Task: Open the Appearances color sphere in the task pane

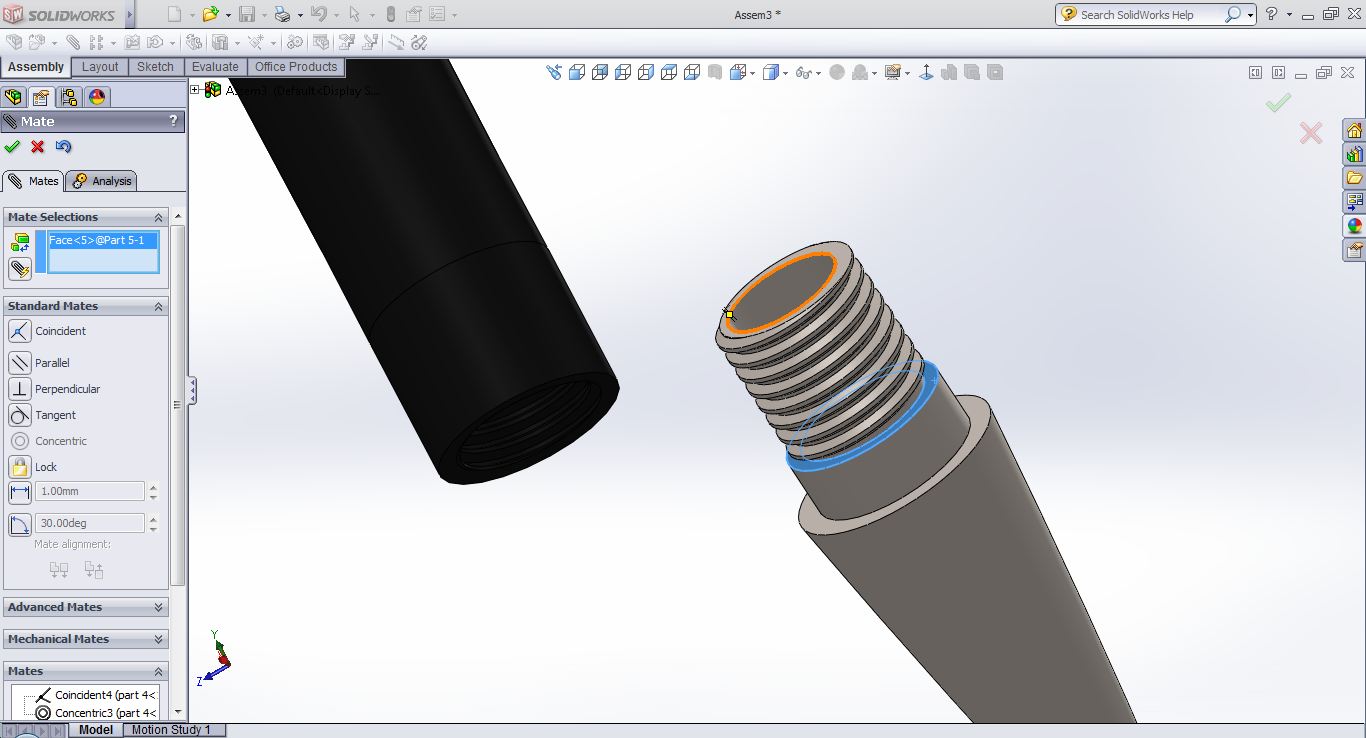Action: pyautogui.click(x=1354, y=226)
